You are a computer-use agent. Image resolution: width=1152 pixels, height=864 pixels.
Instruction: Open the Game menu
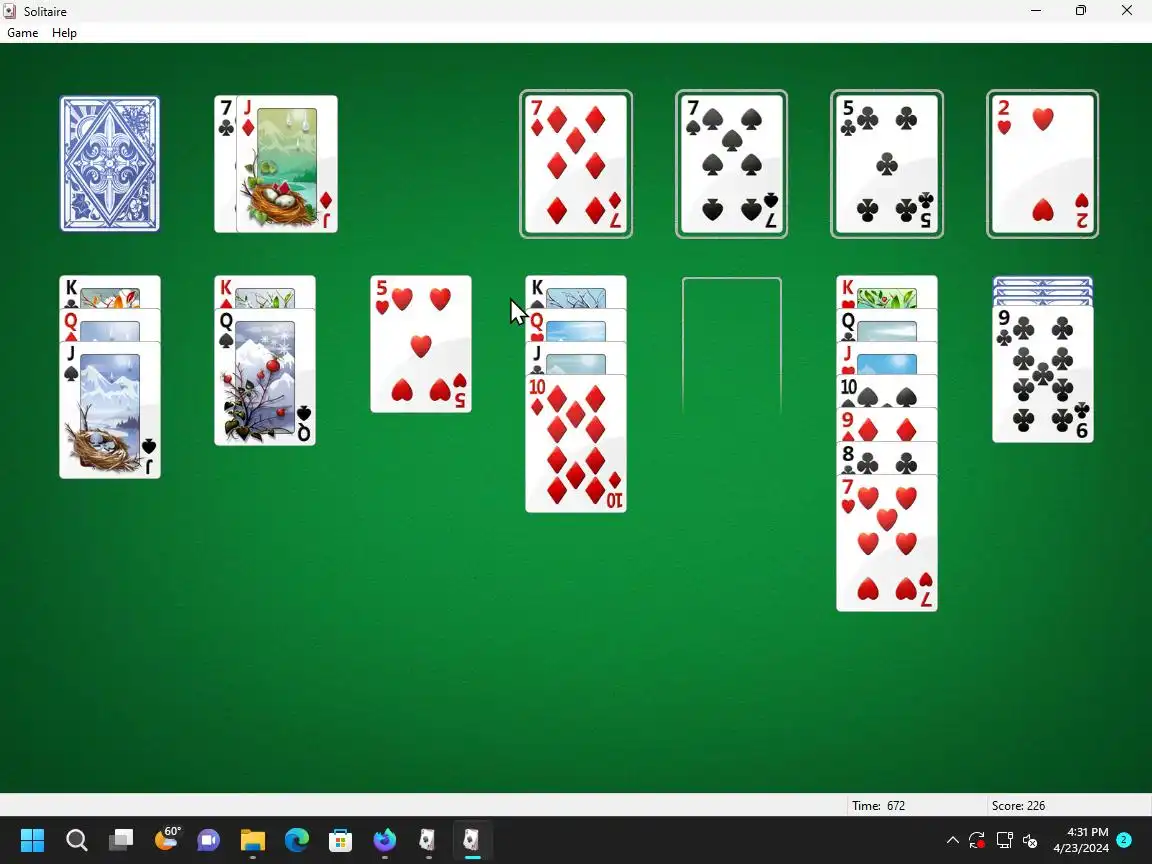[23, 33]
